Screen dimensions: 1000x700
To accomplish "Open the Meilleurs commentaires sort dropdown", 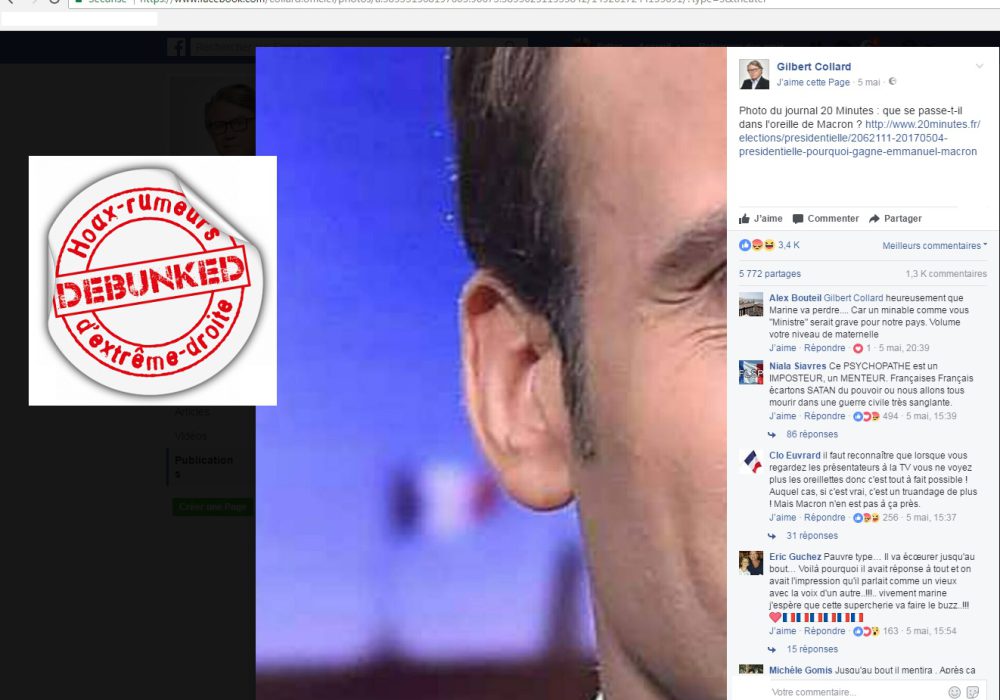I will point(934,245).
